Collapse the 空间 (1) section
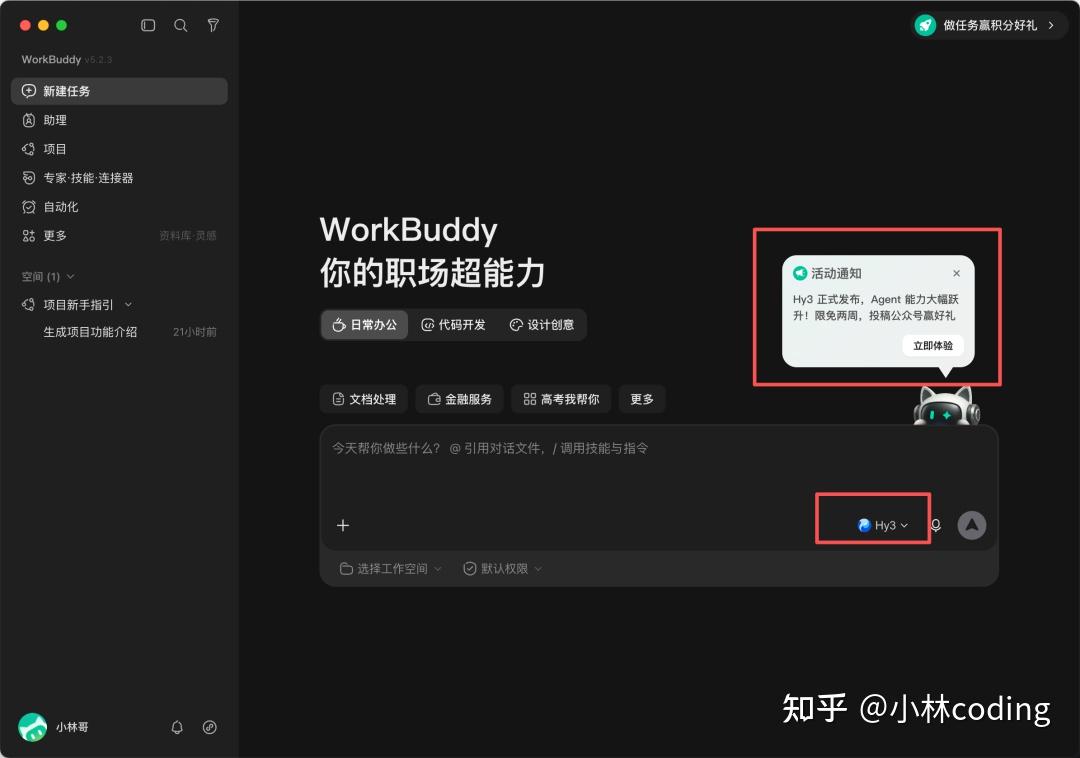The width and height of the screenshot is (1080, 758). (48, 276)
